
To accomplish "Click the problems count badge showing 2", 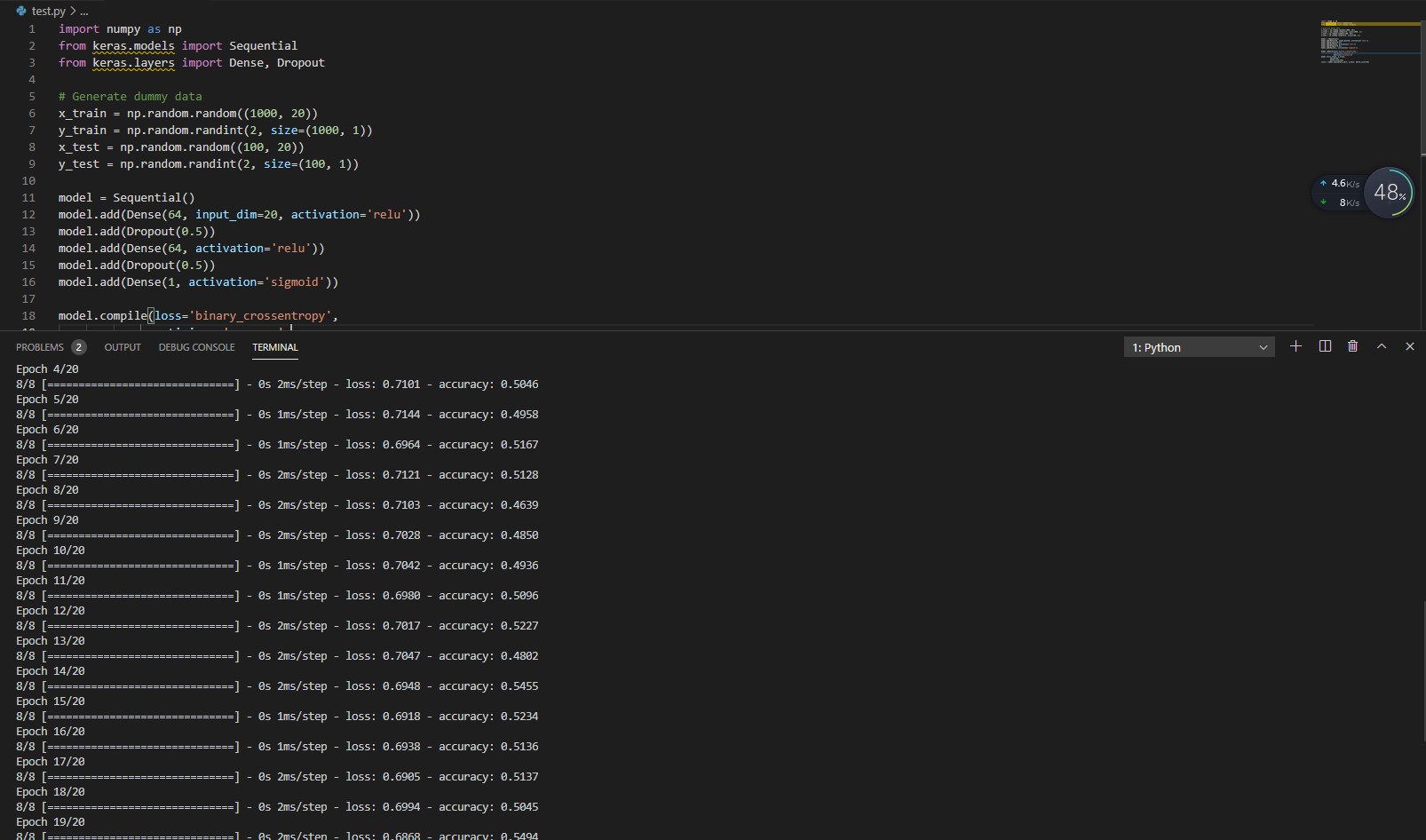I will click(79, 347).
